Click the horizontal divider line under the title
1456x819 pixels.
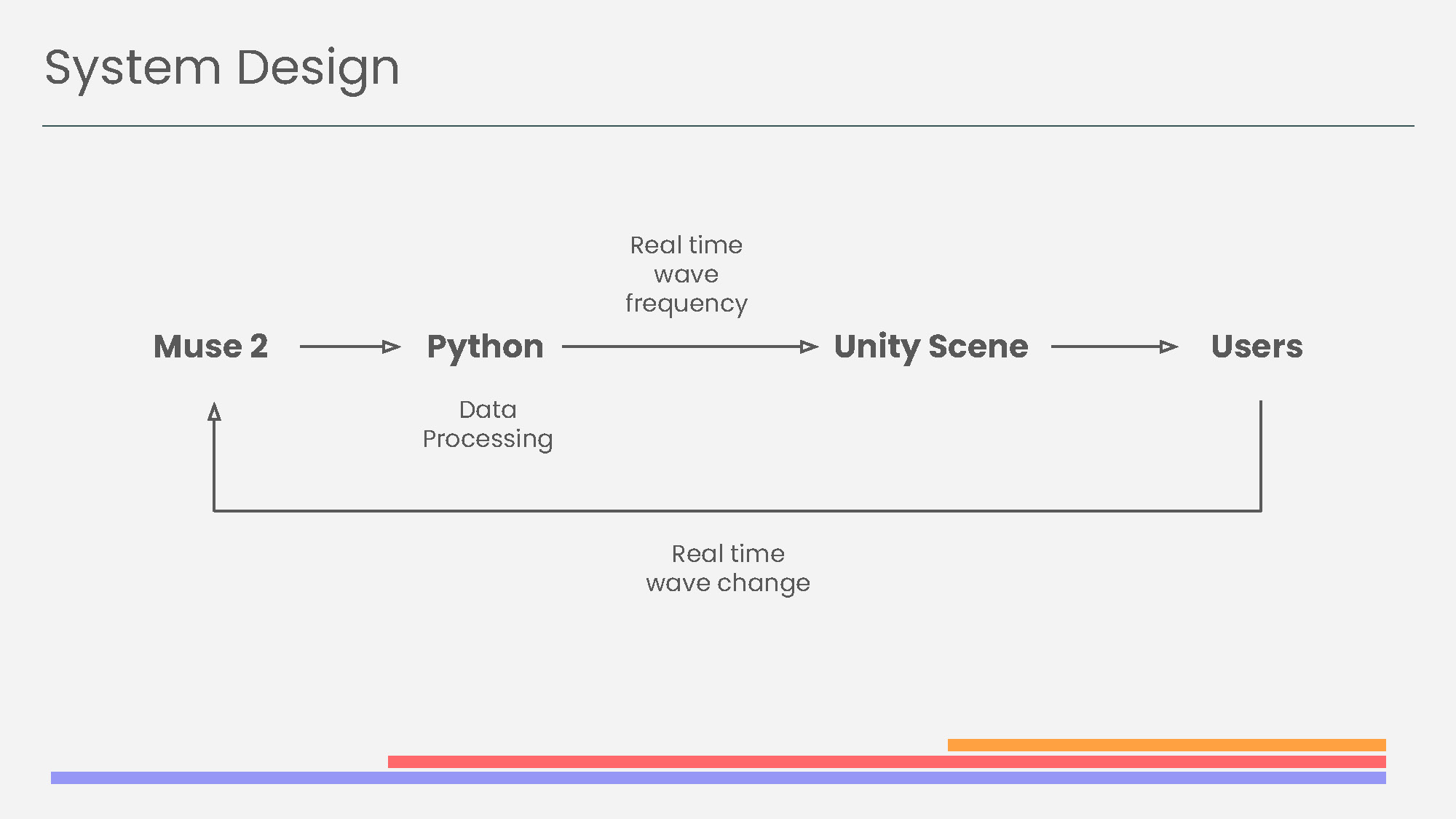point(728,126)
